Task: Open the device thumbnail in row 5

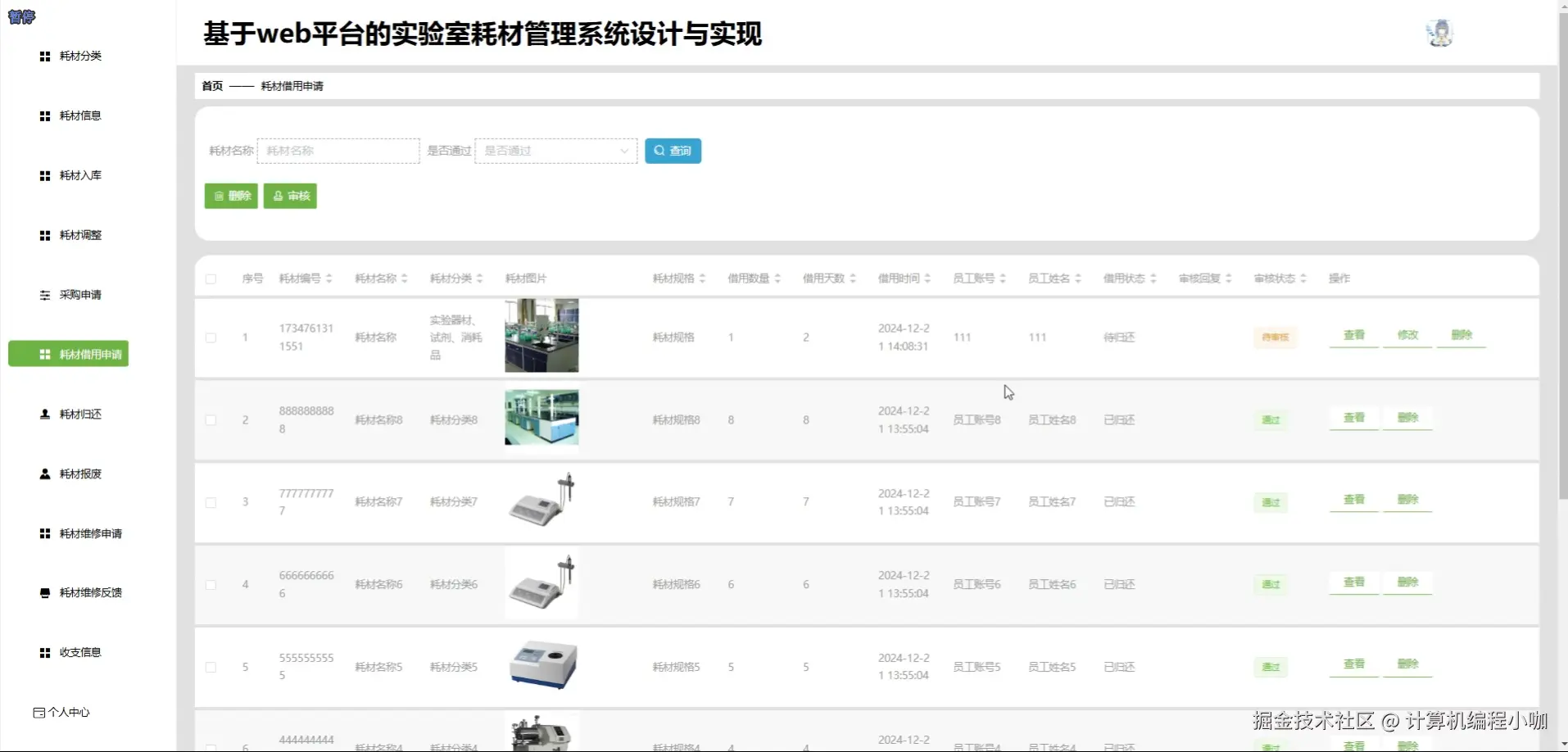Action: coord(542,665)
